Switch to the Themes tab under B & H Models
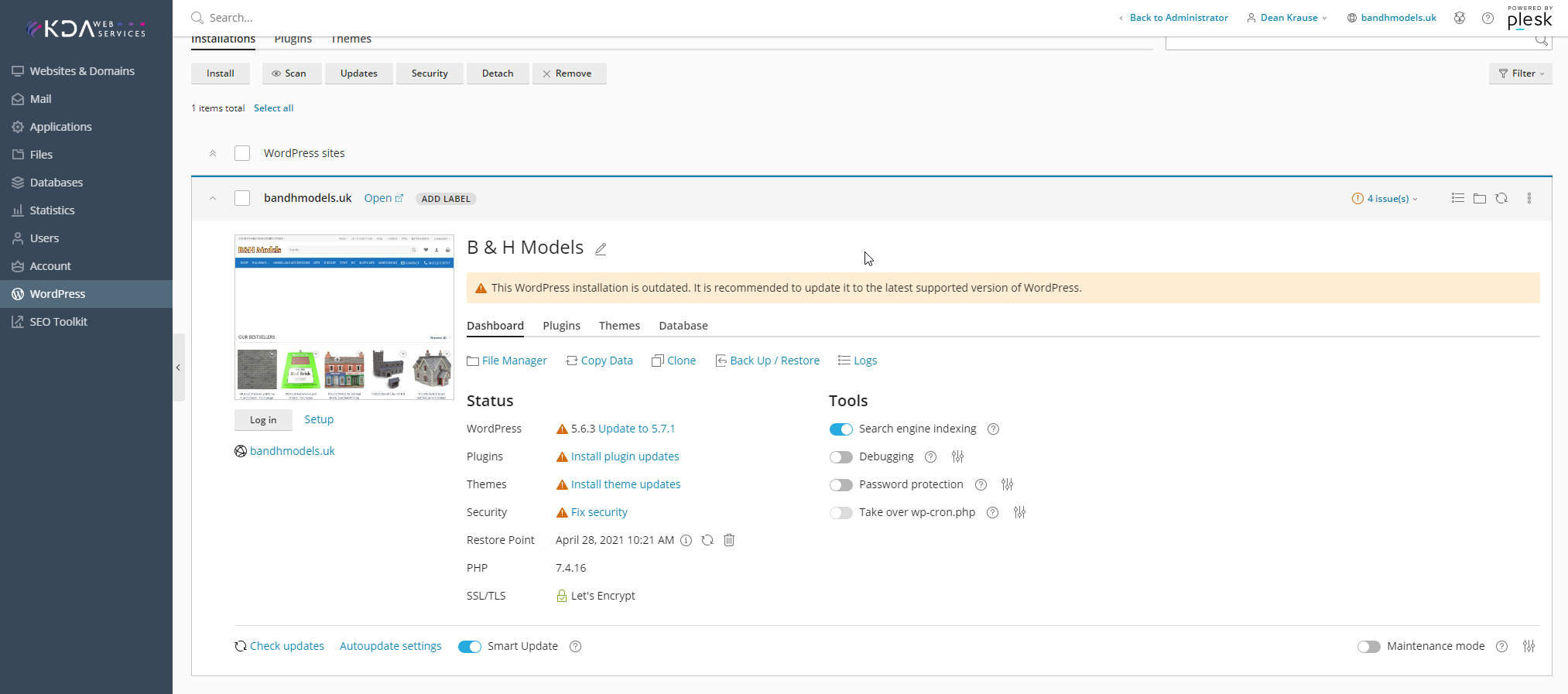The image size is (1568, 694). 619,326
